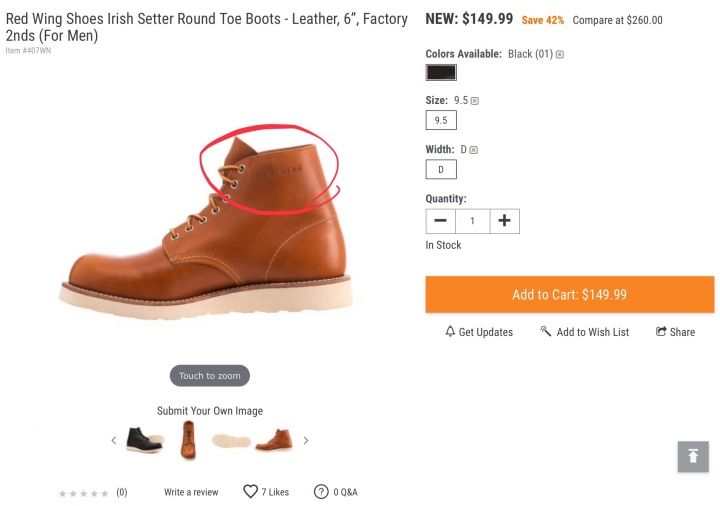
Task: Add boots to cart for $149.99
Action: point(569,294)
